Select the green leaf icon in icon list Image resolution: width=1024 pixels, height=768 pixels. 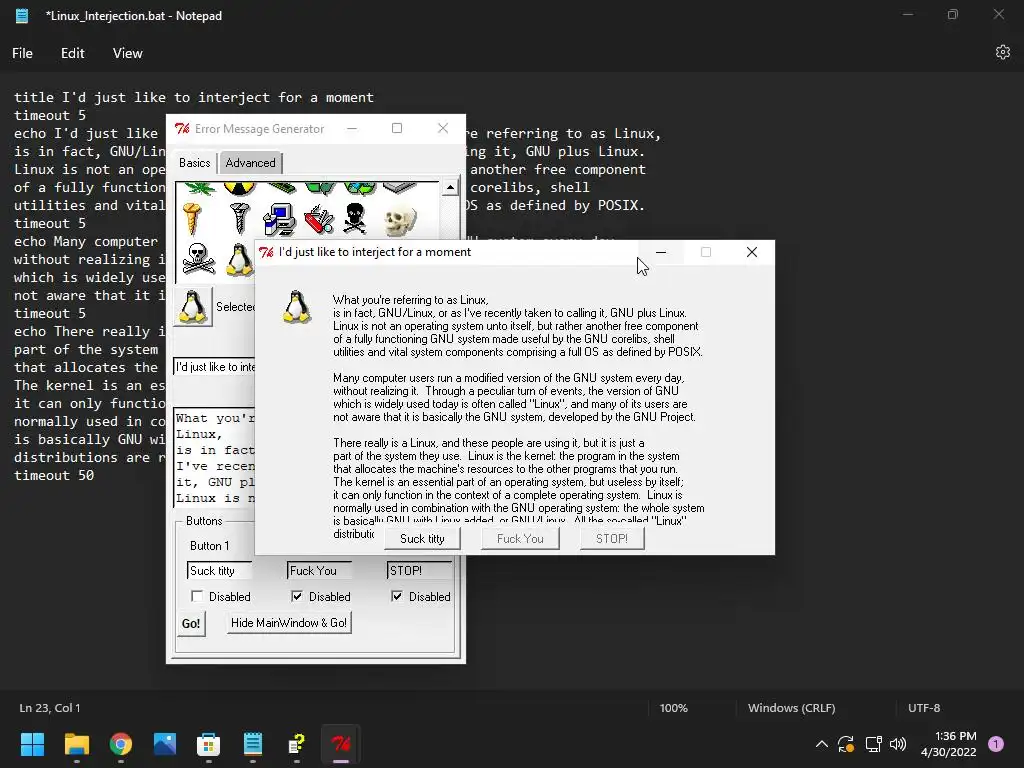click(x=199, y=189)
